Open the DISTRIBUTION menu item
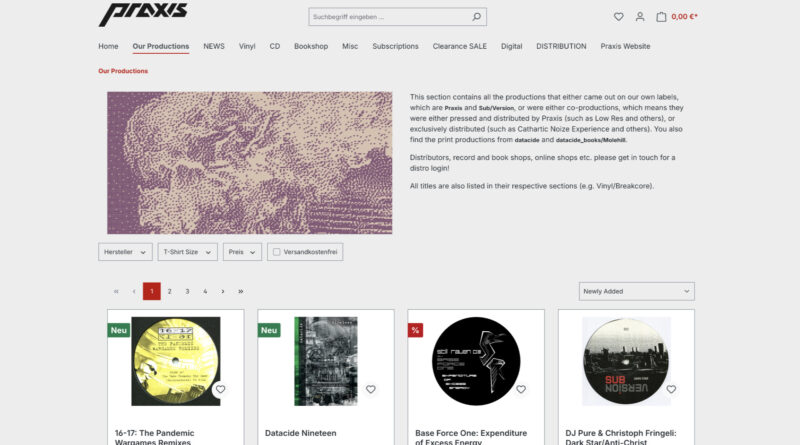This screenshot has width=800, height=445. click(x=561, y=46)
